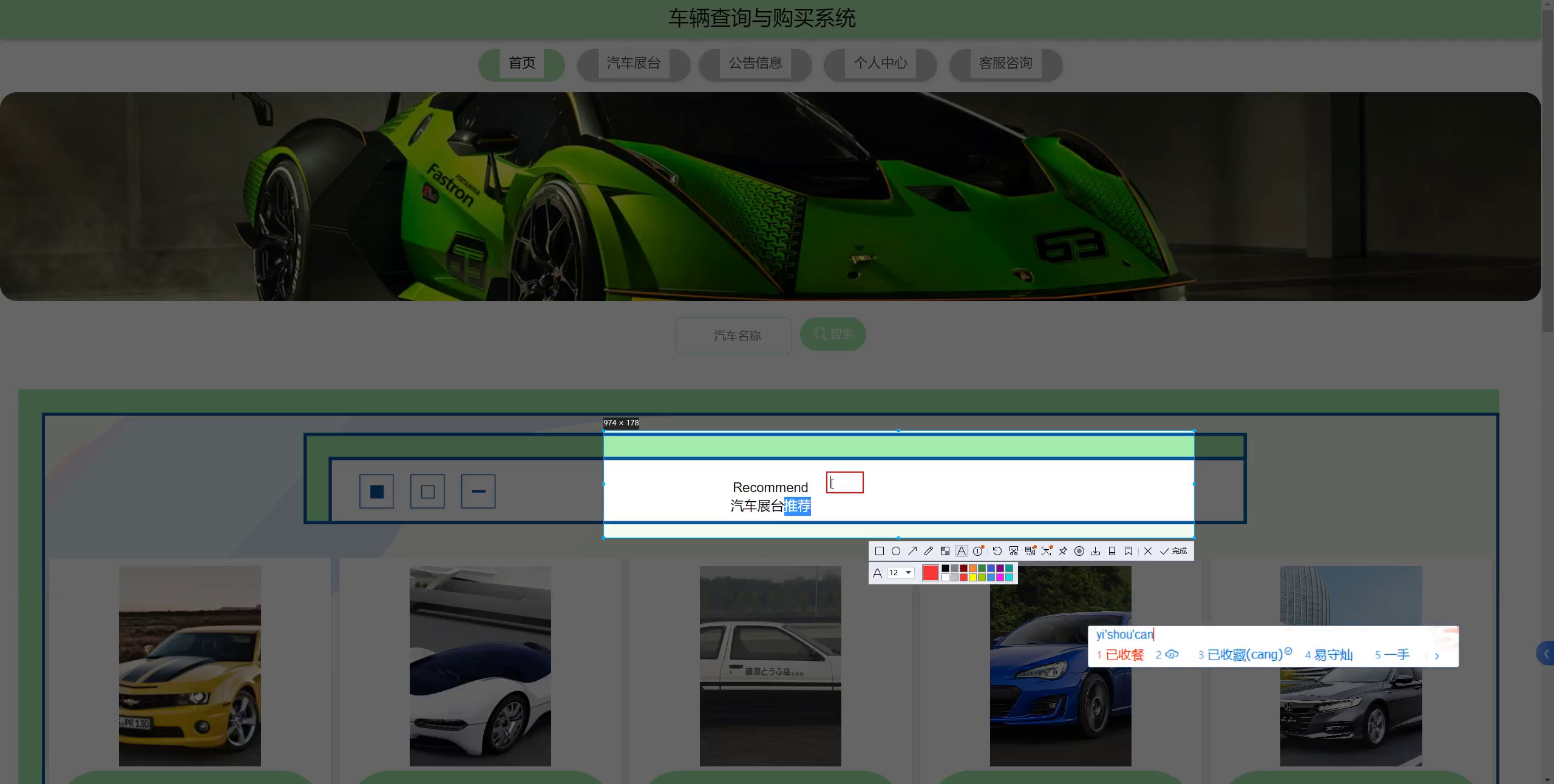Choose IME candidate 已收藏(cang)

[1244, 655]
